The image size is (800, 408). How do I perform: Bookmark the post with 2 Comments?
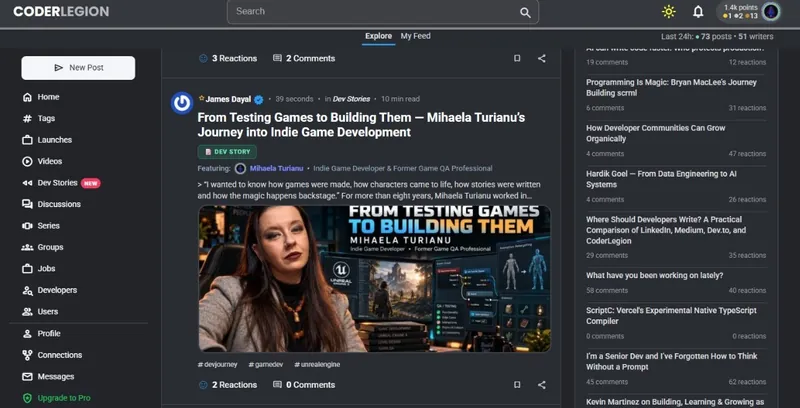coord(517,58)
